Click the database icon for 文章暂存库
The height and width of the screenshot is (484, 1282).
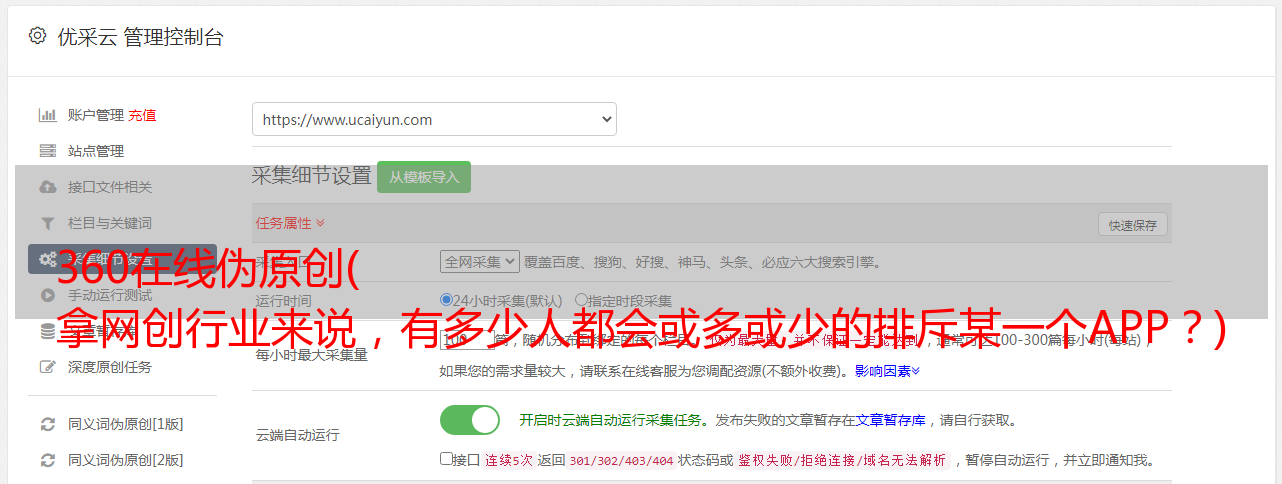point(47,331)
